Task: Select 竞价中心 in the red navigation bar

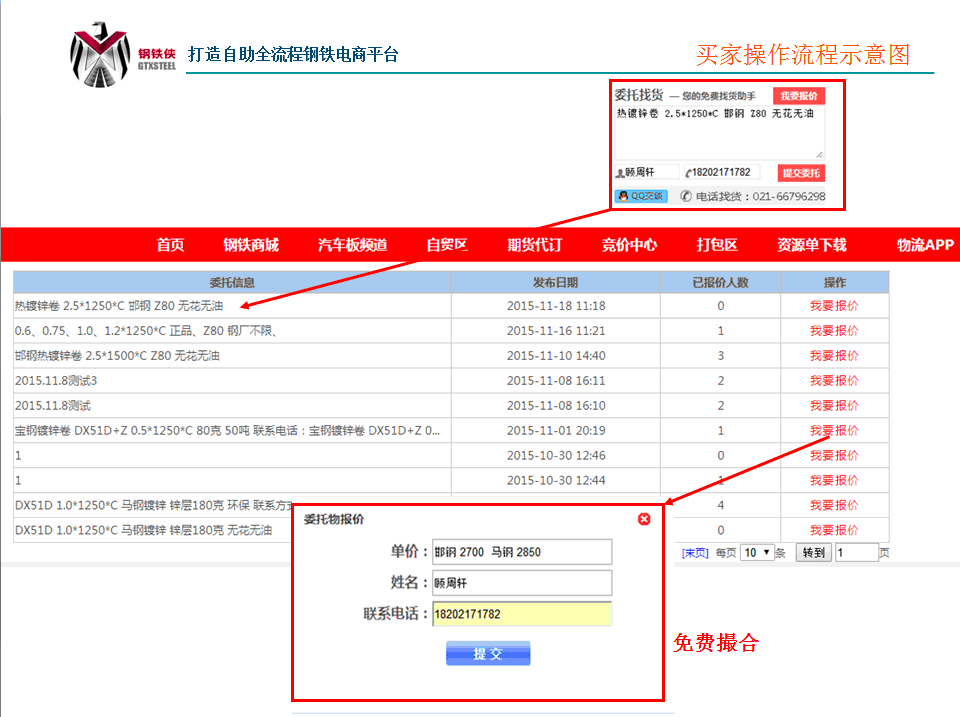Action: coord(629,245)
